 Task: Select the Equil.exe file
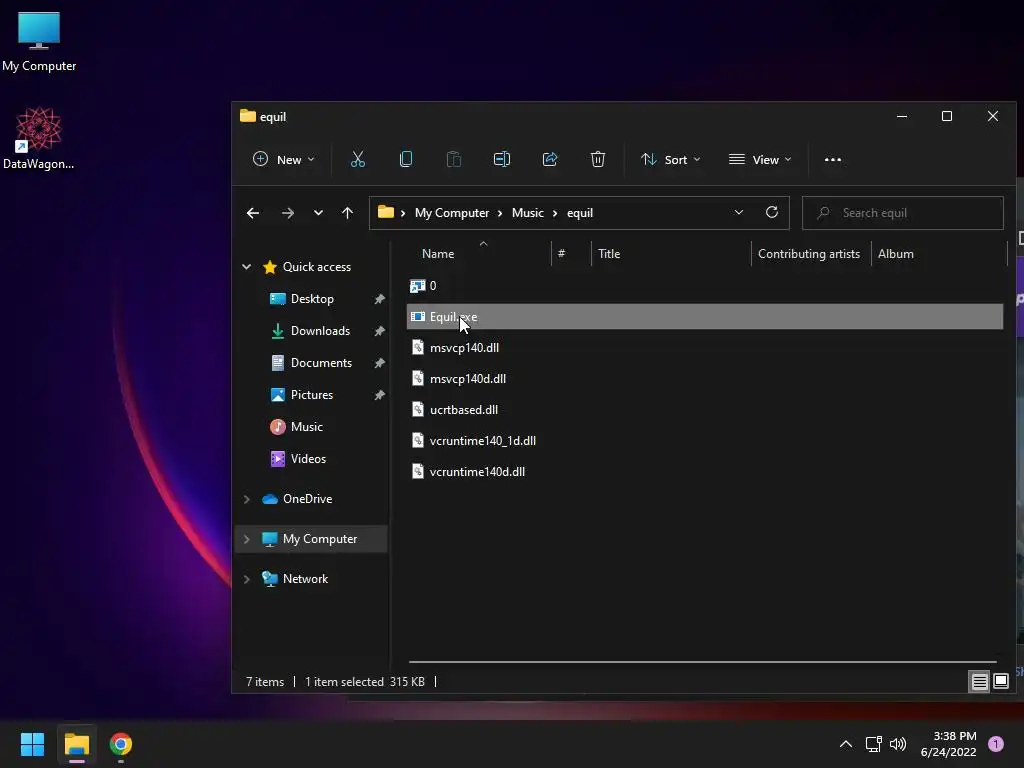(705, 317)
